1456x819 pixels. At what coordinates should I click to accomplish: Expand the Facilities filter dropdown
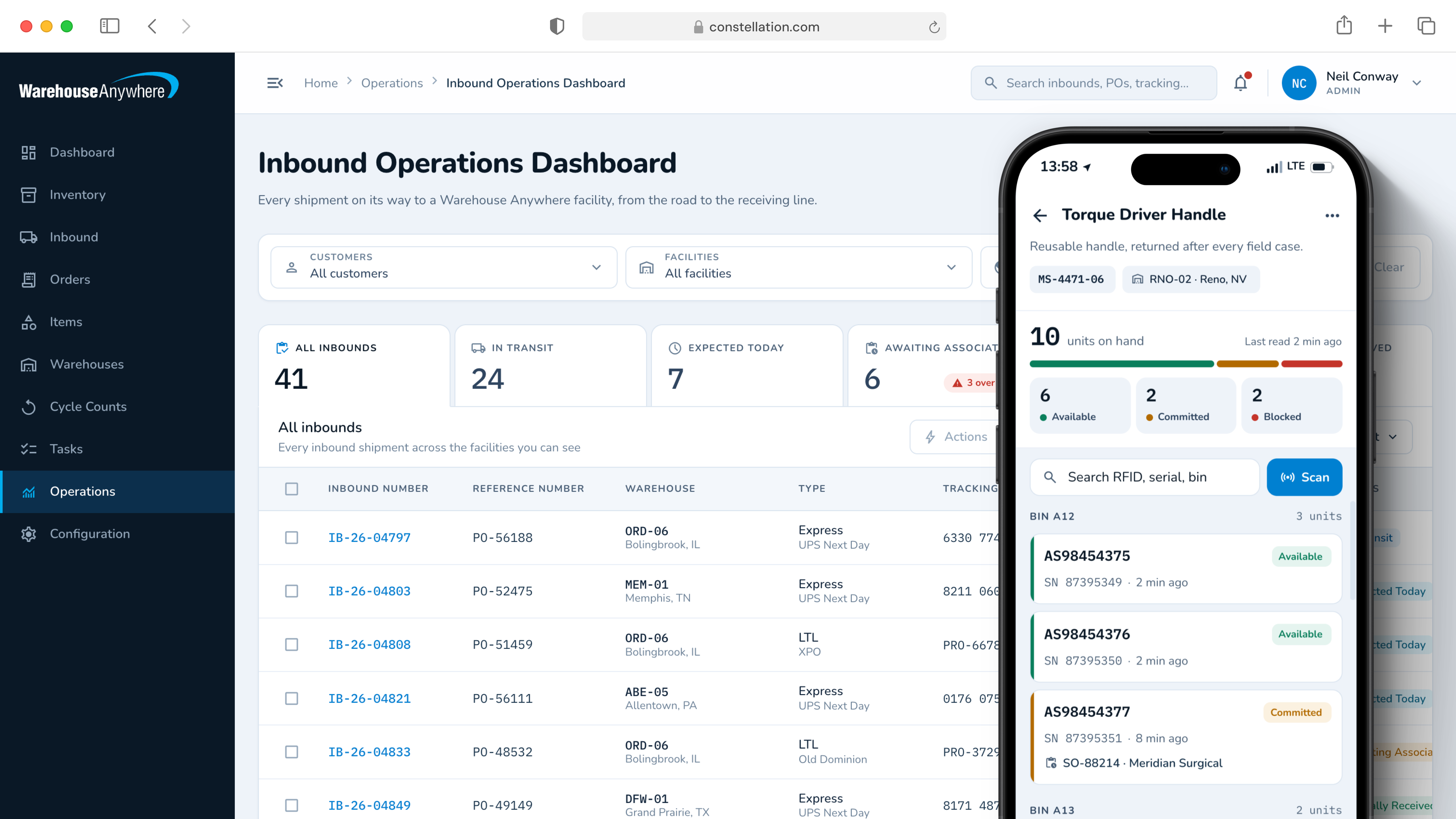[x=799, y=267]
